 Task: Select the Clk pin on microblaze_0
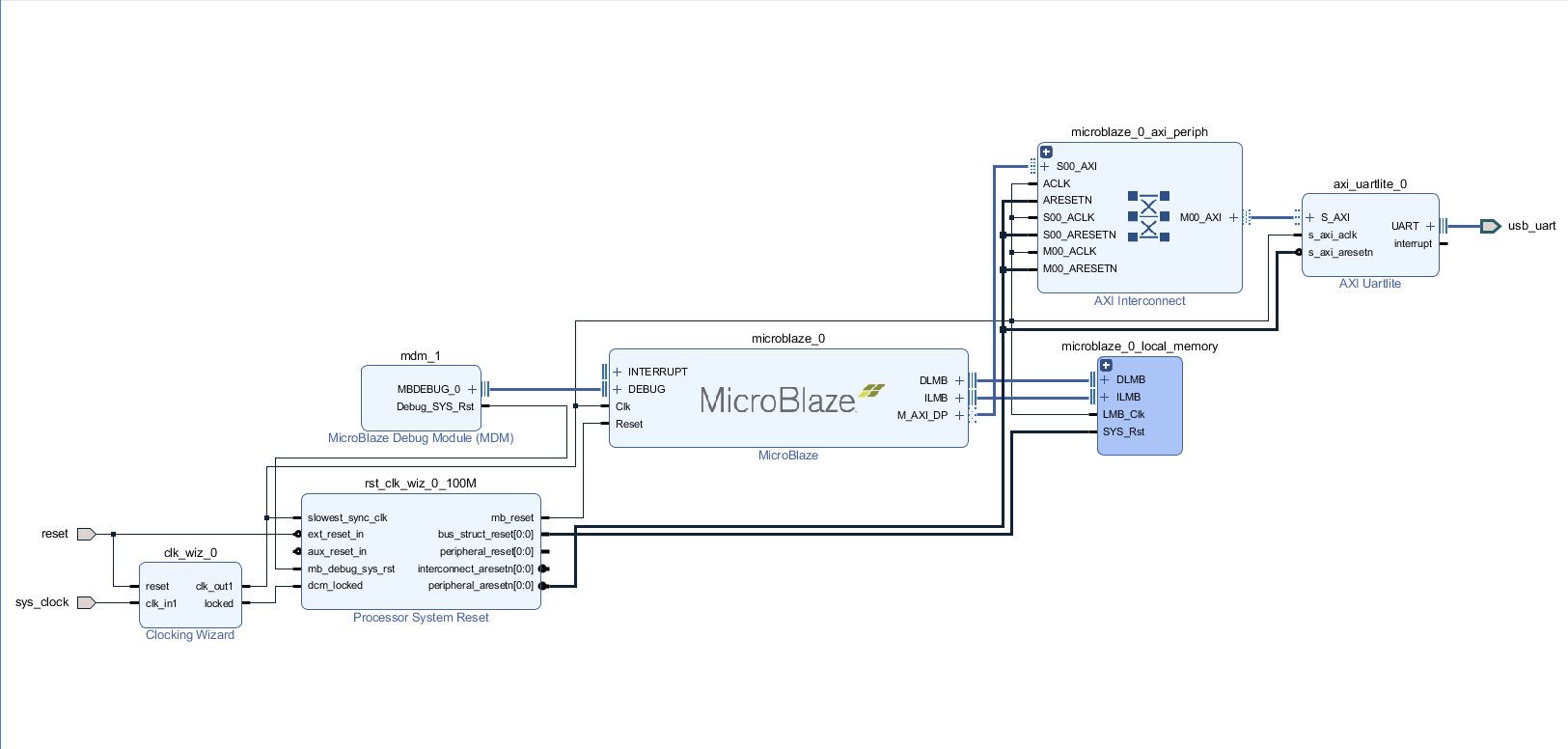pyautogui.click(x=623, y=406)
